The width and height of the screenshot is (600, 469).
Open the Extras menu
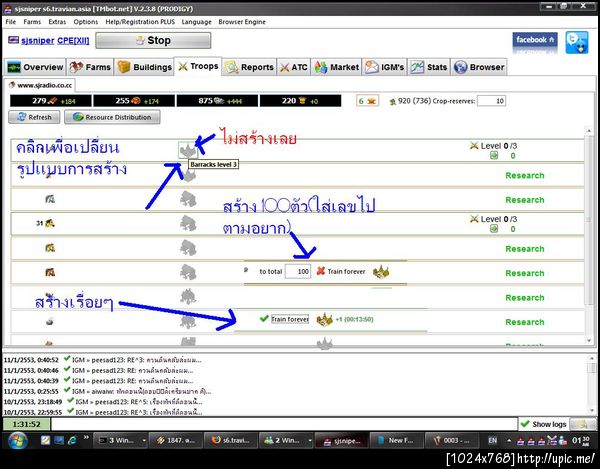[x=57, y=22]
